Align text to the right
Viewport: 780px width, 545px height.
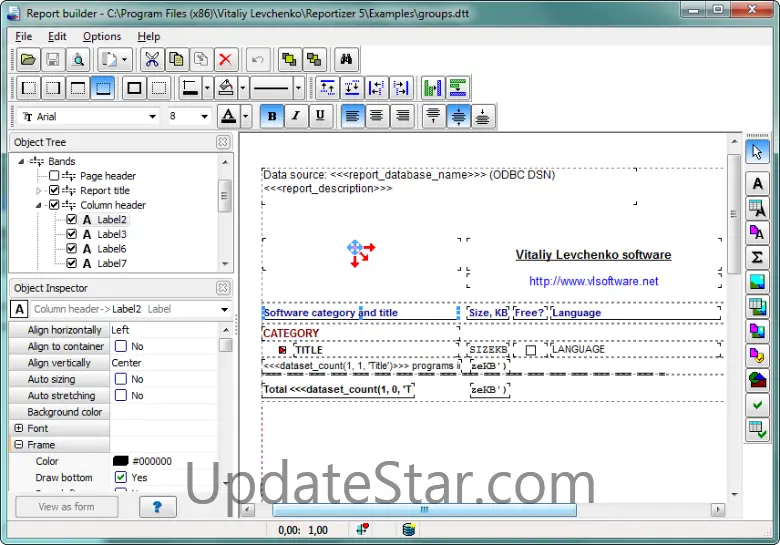[x=402, y=116]
